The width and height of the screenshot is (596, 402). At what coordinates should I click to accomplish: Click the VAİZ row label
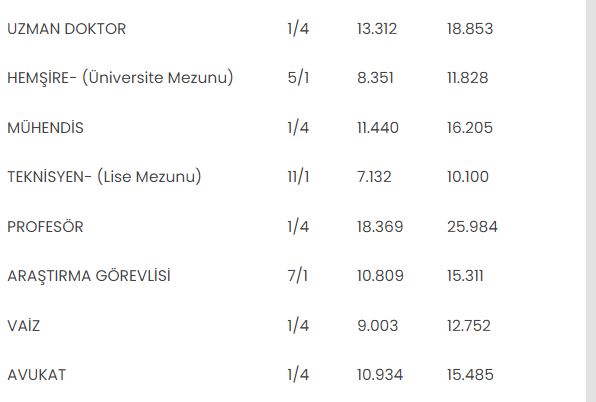pyautogui.click(x=24, y=326)
